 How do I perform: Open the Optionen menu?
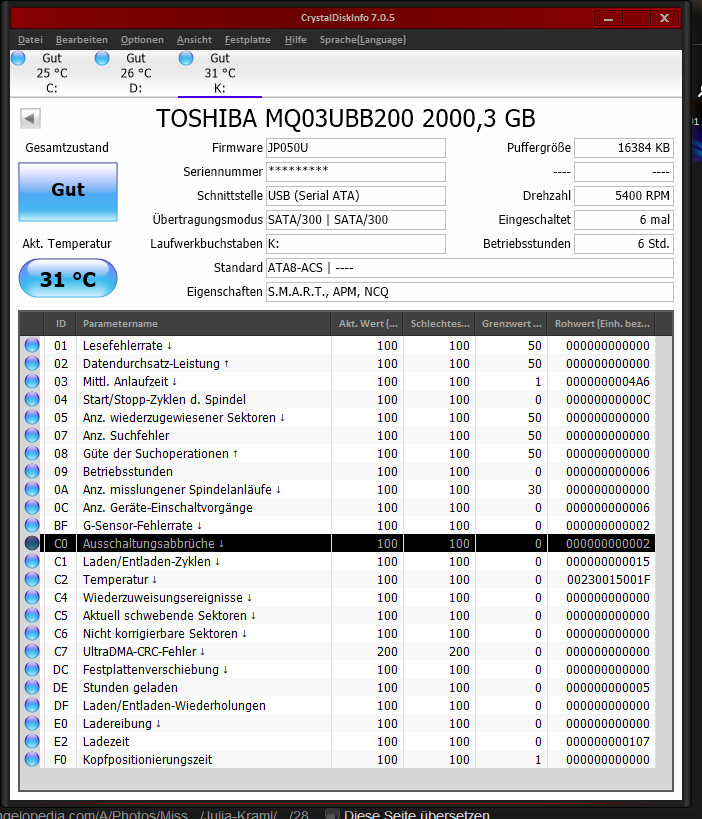pyautogui.click(x=142, y=40)
